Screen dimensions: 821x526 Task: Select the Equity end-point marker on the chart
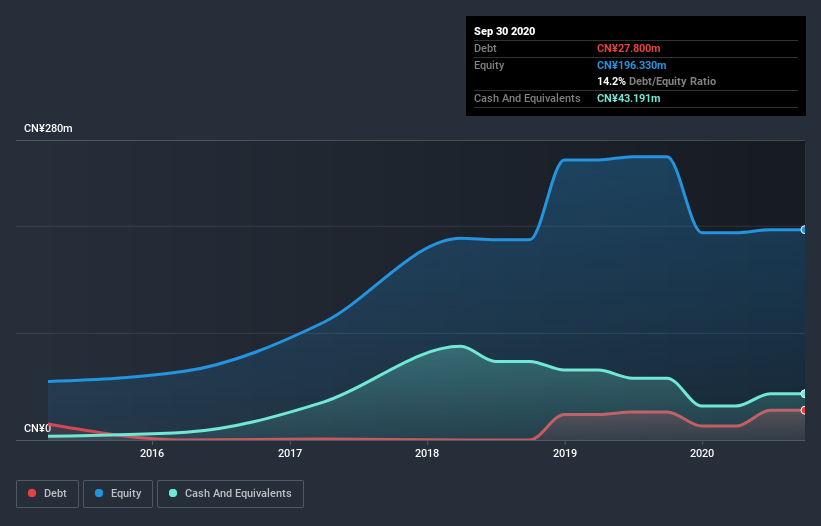click(x=804, y=230)
